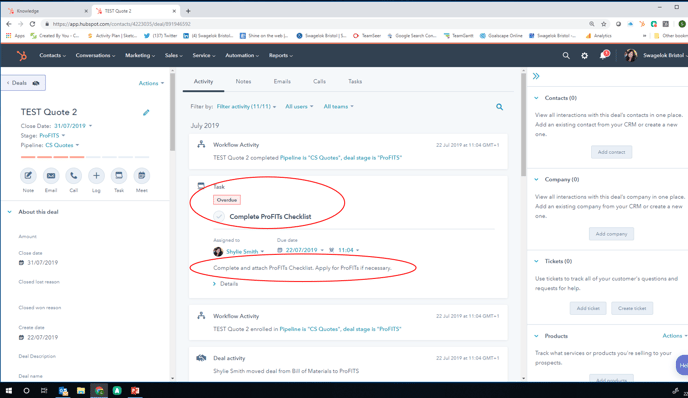Go back to Deals list
The image size is (688, 398).
23,83
